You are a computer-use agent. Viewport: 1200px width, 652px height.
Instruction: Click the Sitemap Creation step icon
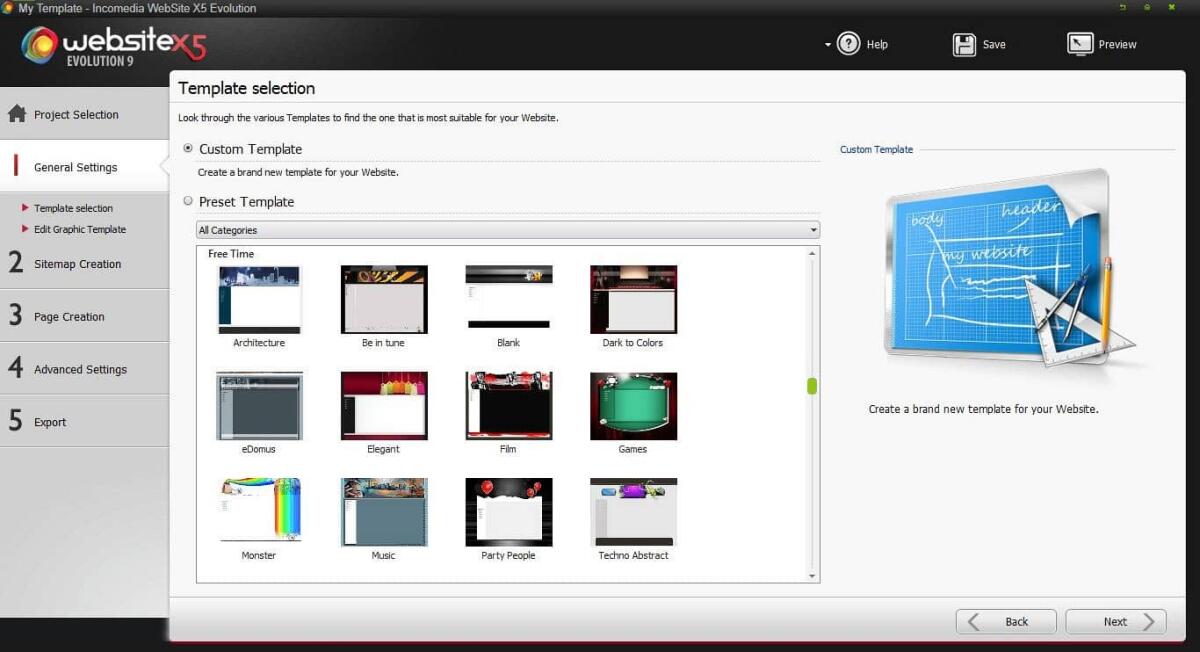[15, 263]
